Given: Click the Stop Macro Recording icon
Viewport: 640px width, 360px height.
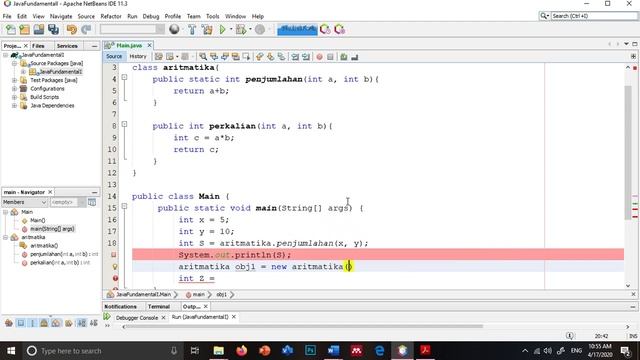Looking at the screenshot, I should click(330, 57).
